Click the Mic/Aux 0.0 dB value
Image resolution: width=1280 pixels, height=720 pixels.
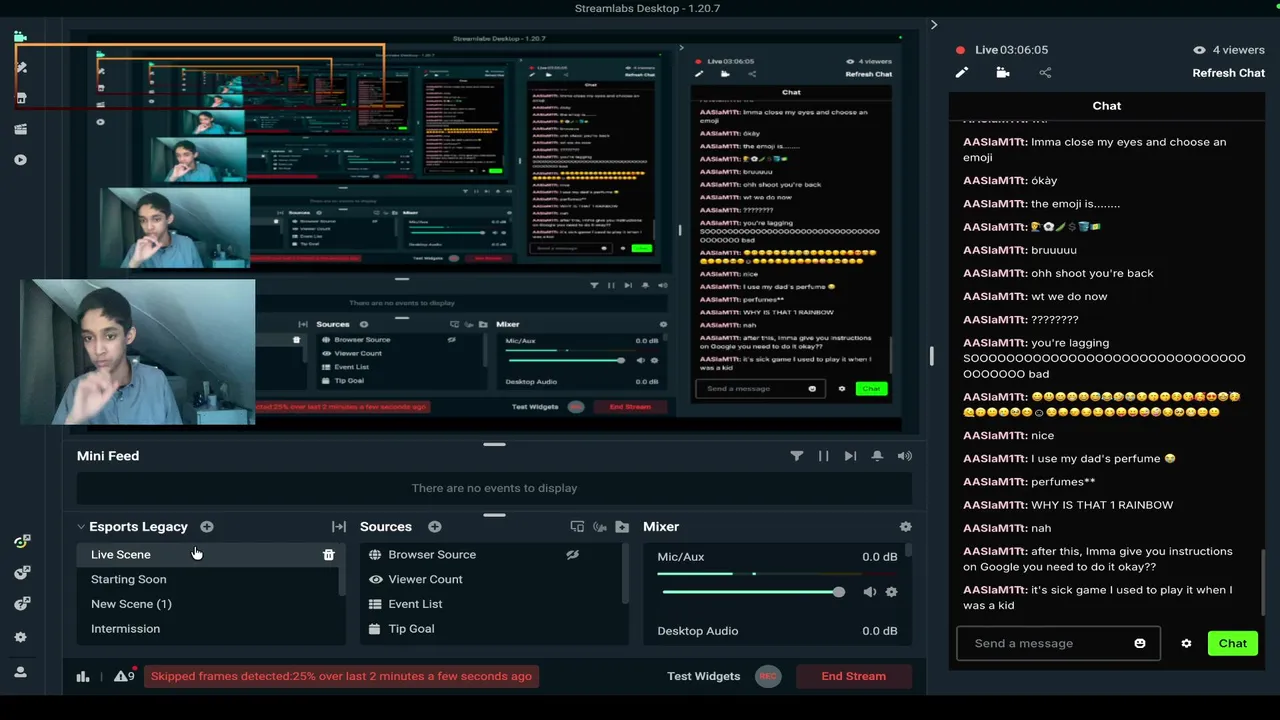880,557
